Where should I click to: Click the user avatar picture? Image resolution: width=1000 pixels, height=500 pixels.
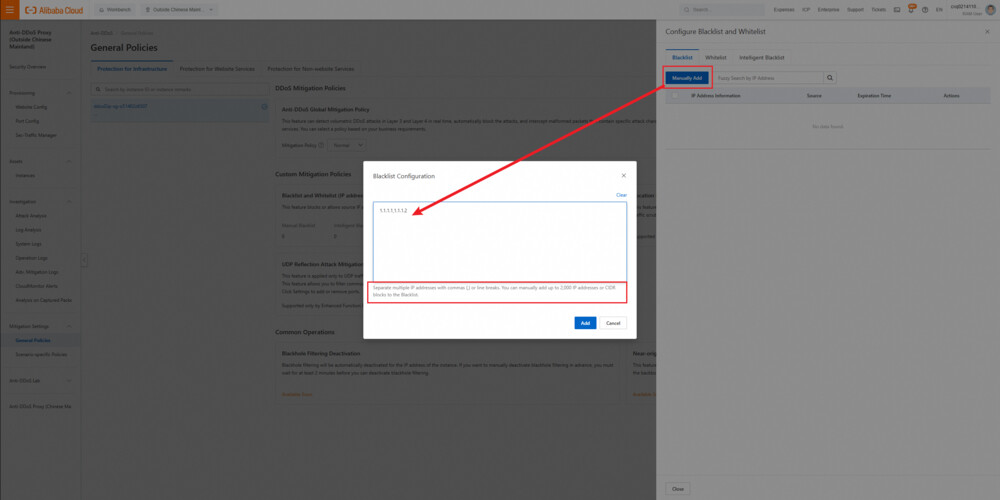pos(990,10)
